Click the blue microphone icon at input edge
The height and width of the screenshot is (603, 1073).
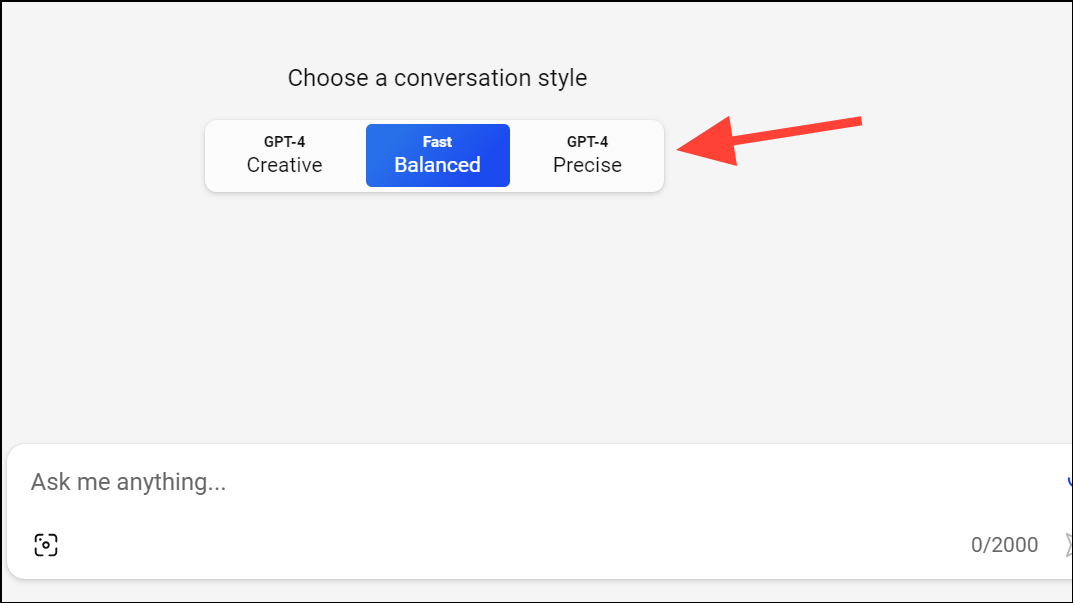(1069, 483)
